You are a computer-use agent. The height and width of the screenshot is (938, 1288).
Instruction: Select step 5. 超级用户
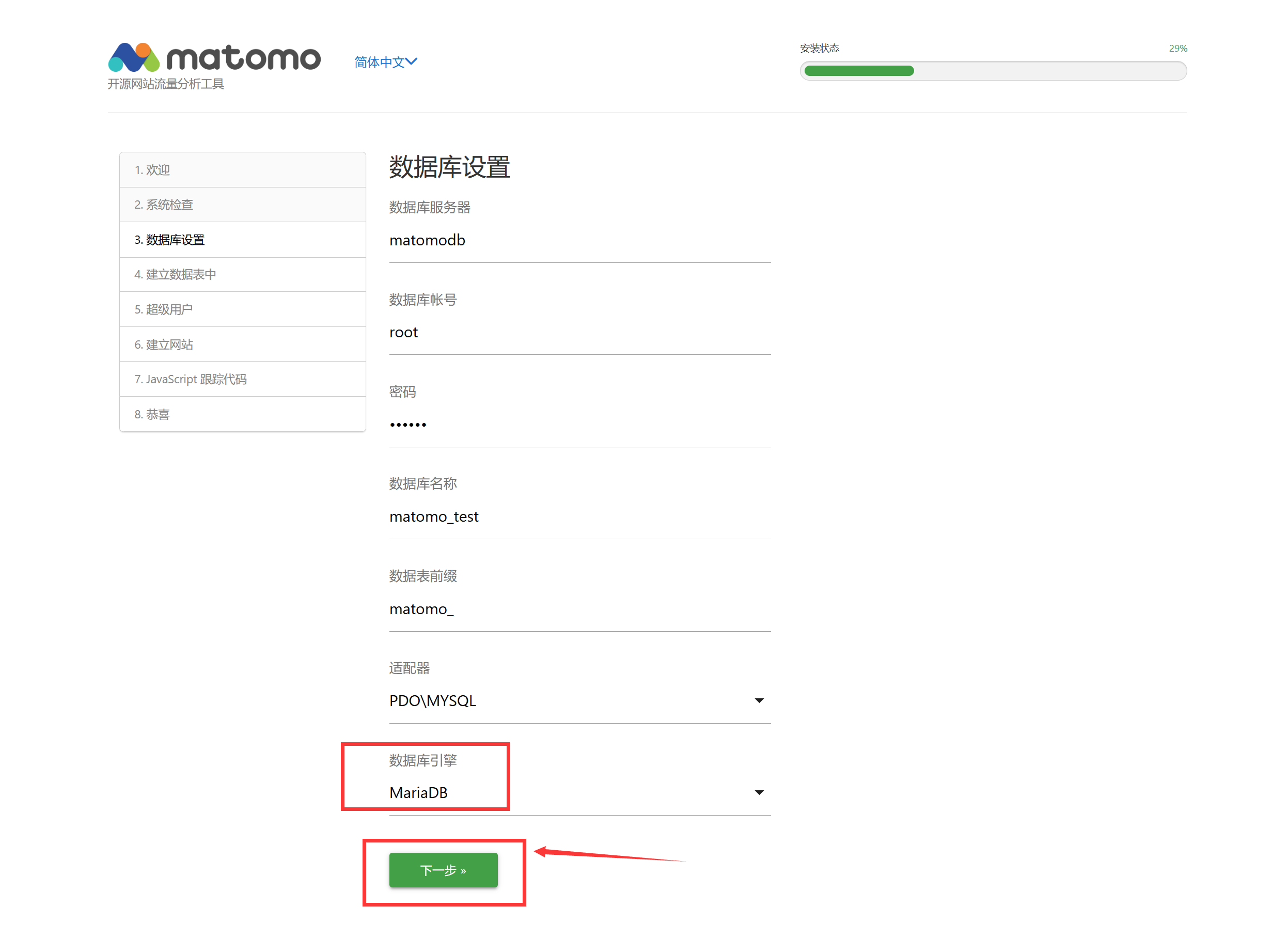pos(243,309)
